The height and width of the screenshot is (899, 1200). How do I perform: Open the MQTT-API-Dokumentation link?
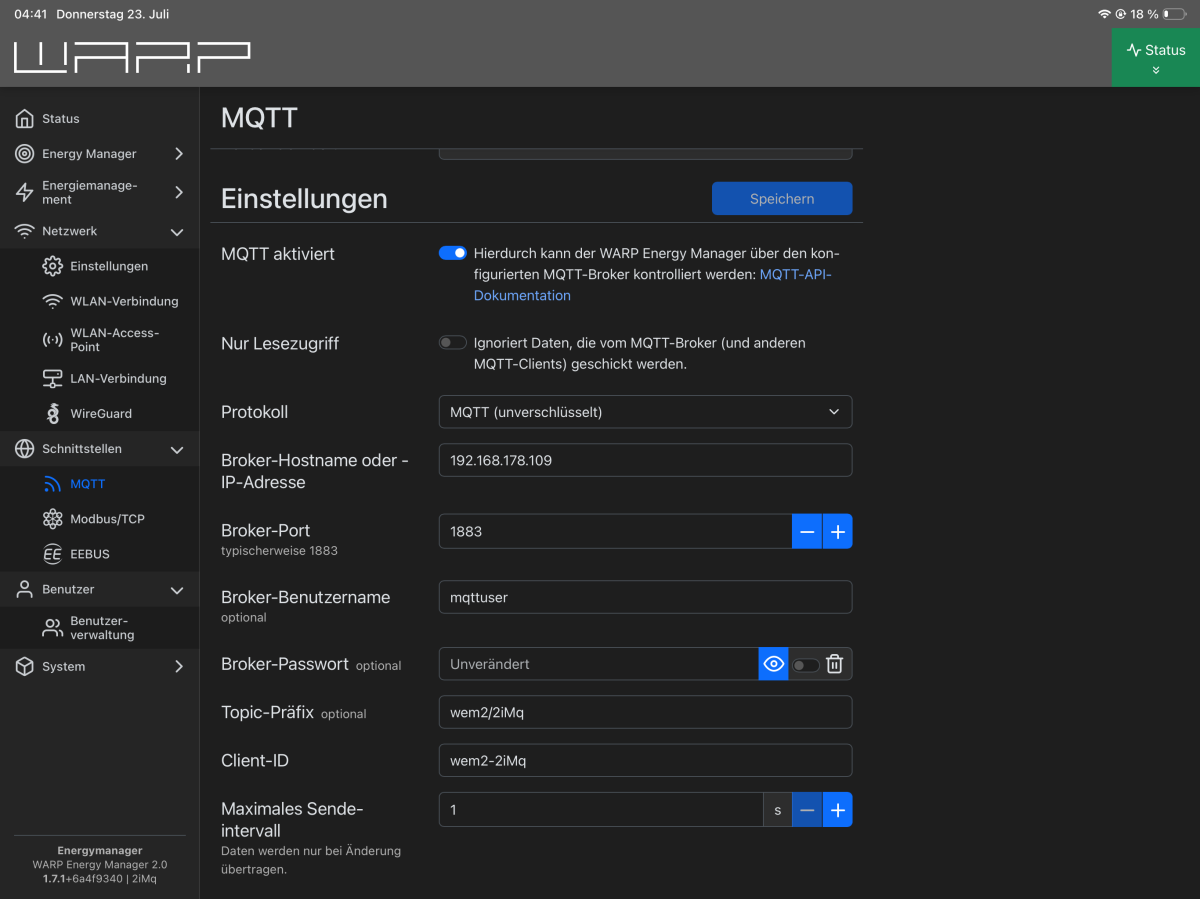pyautogui.click(x=653, y=285)
